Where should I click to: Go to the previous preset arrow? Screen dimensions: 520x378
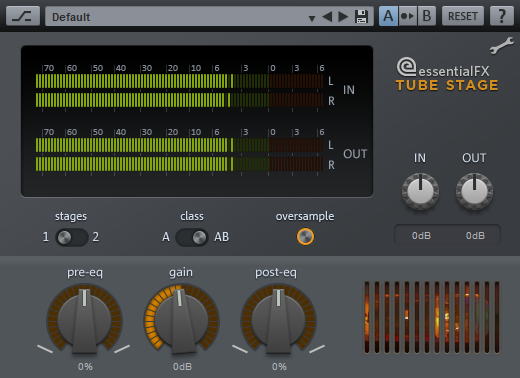327,16
